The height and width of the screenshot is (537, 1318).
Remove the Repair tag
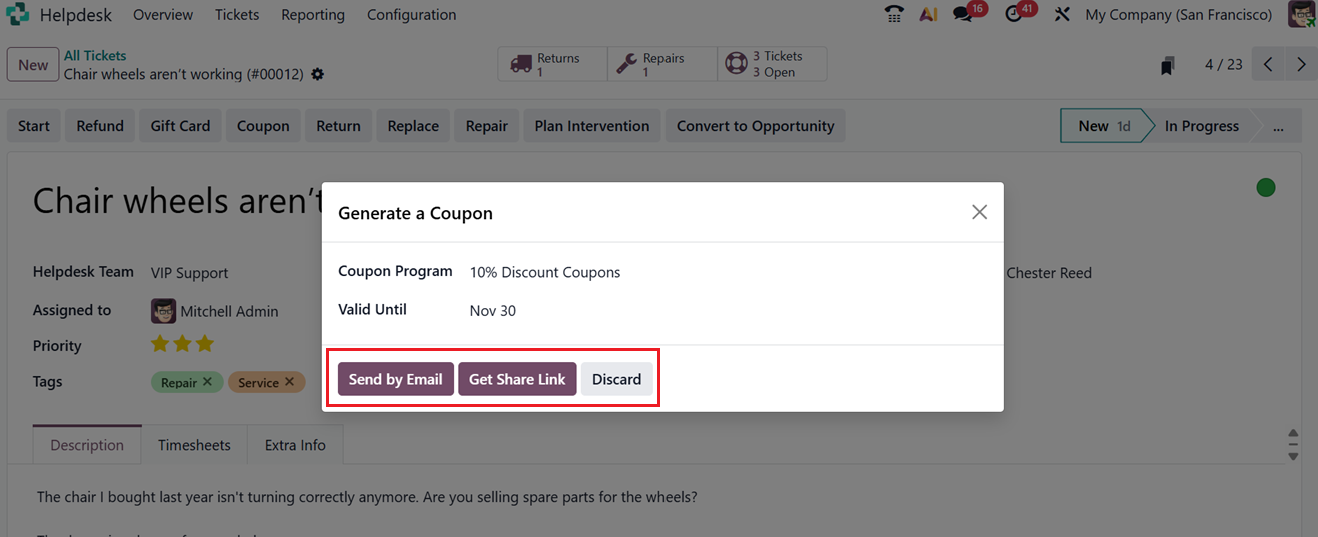[x=207, y=382]
